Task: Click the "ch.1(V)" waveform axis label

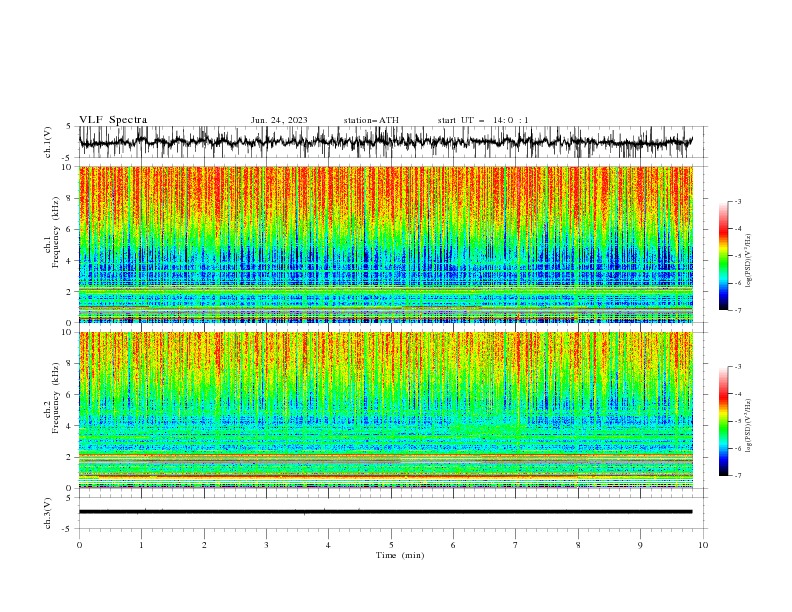Action: (x=48, y=142)
